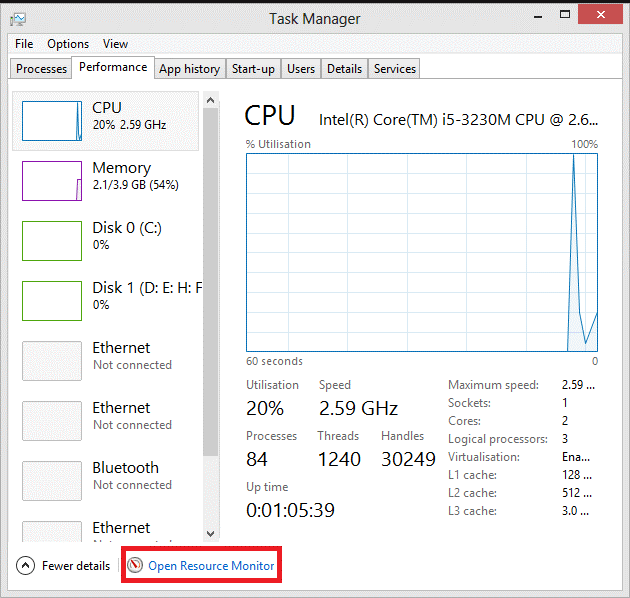Viewport: 630px width, 598px height.
Task: Click the Fewer details circular arrow icon
Action: (25, 565)
